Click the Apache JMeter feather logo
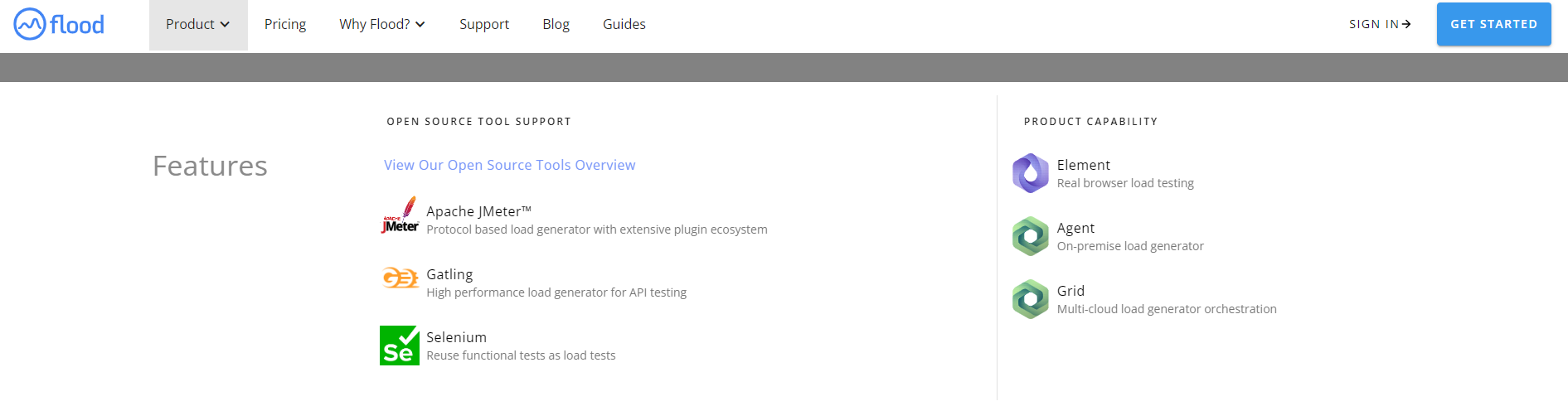Viewport: 1568px width, 406px height. 400,215
